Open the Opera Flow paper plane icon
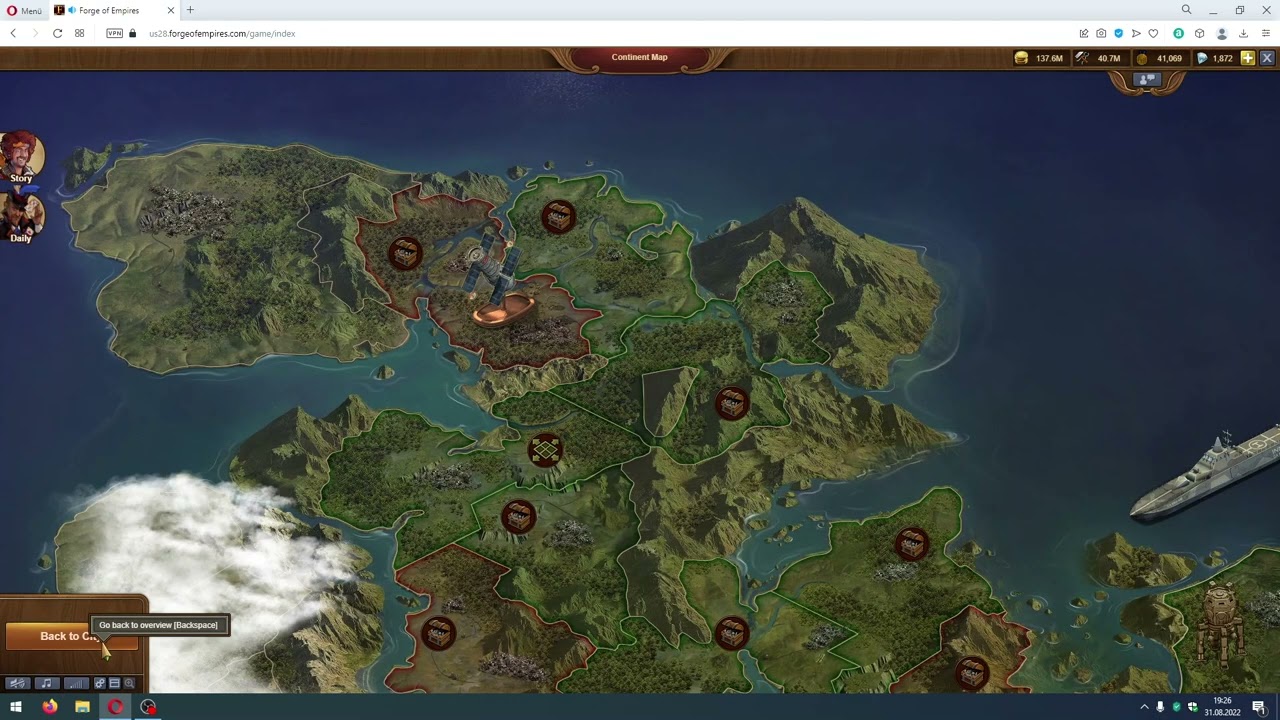The height and width of the screenshot is (720, 1280). (1136, 33)
